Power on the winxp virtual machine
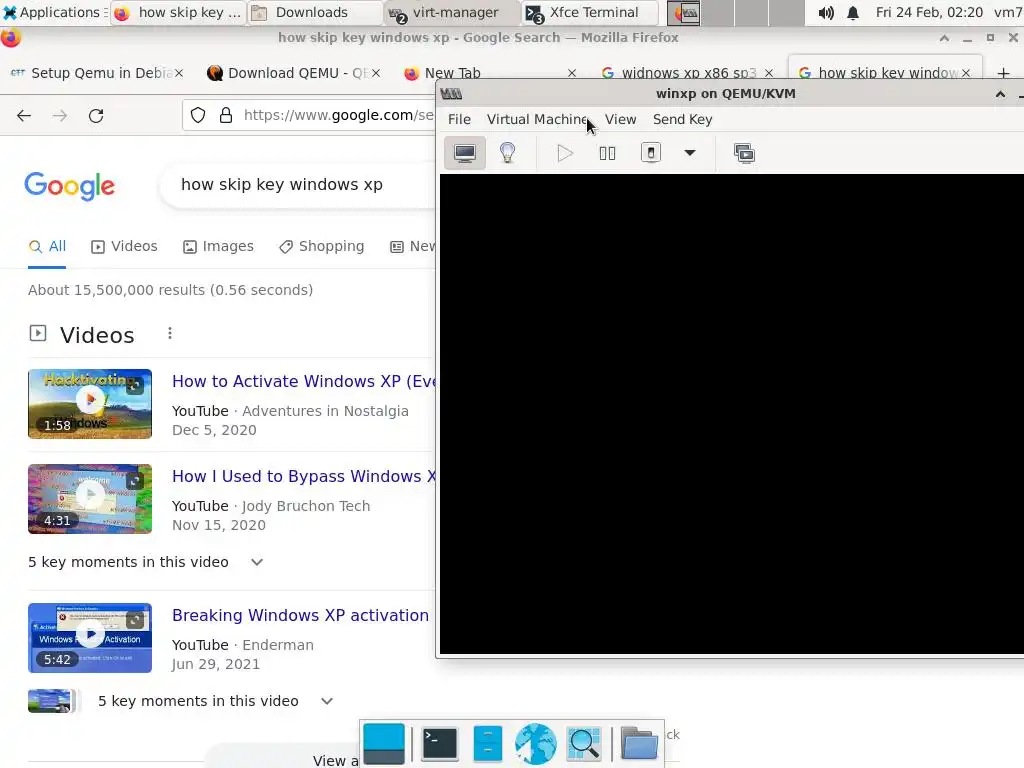Viewport: 1024px width, 768px height. pyautogui.click(x=565, y=153)
